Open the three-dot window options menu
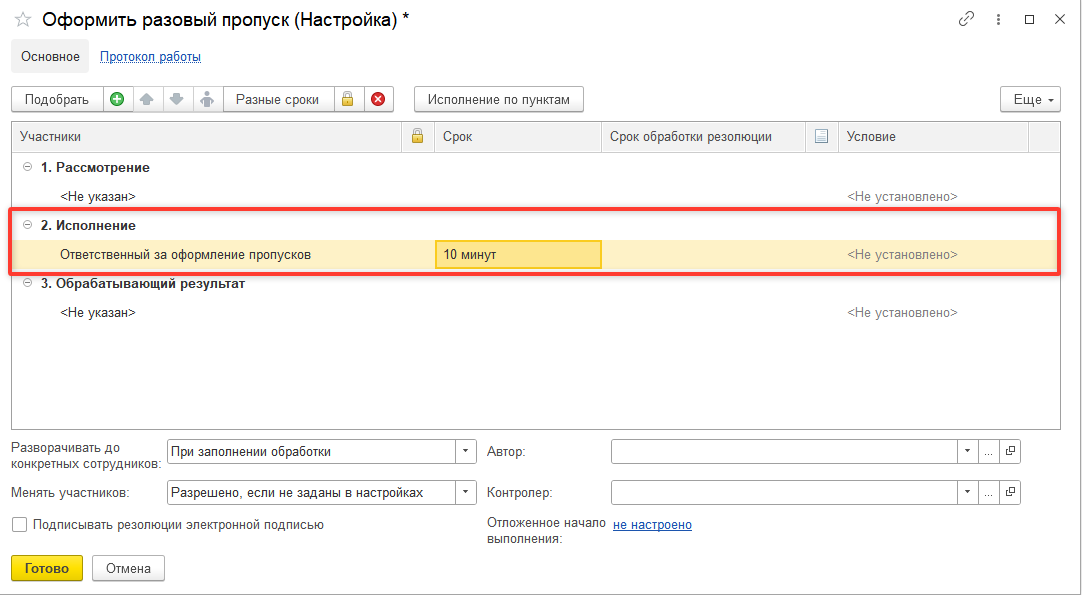 coord(998,19)
